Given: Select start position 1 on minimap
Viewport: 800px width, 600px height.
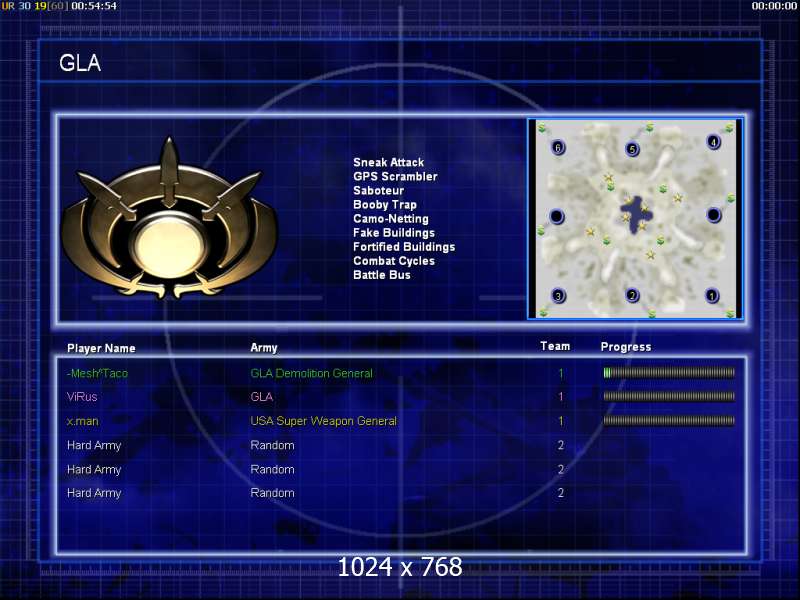Looking at the screenshot, I should (x=712, y=295).
